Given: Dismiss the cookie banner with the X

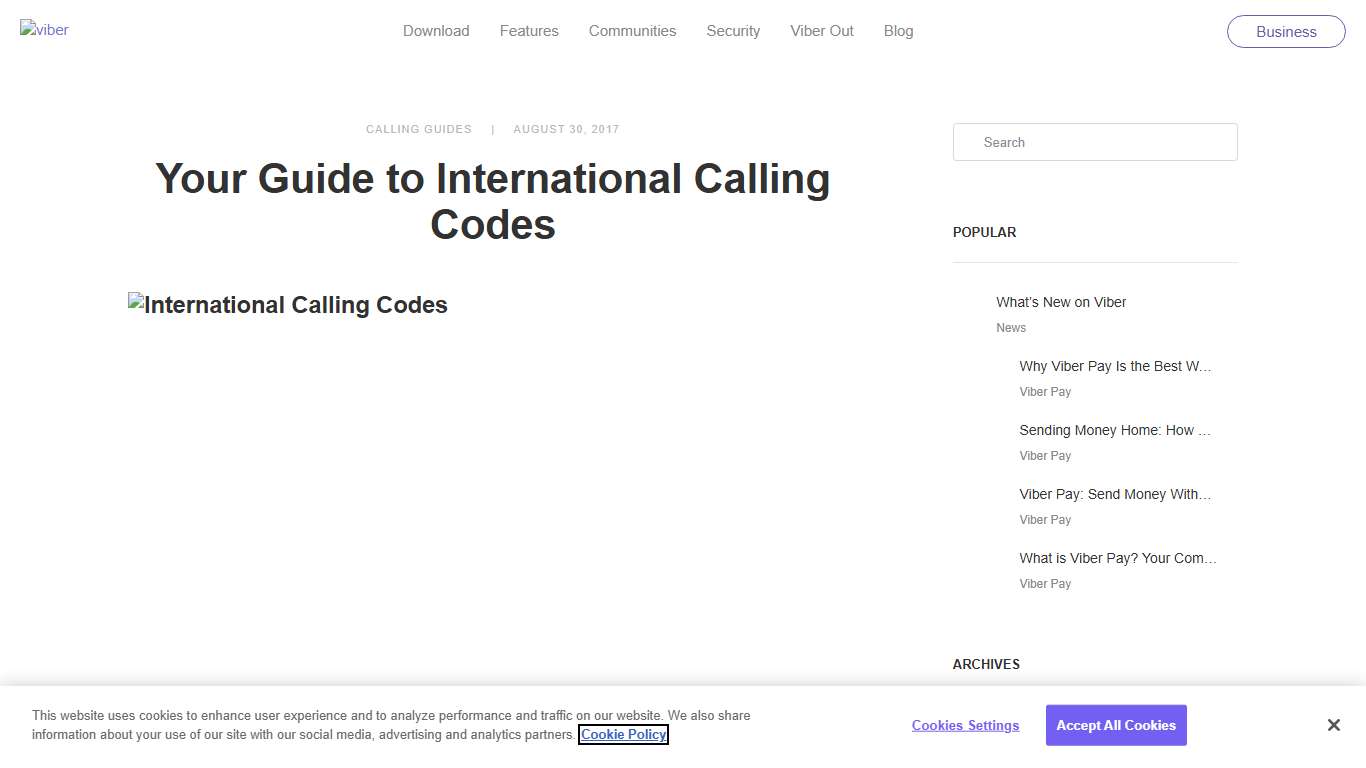Looking at the screenshot, I should pyautogui.click(x=1334, y=725).
